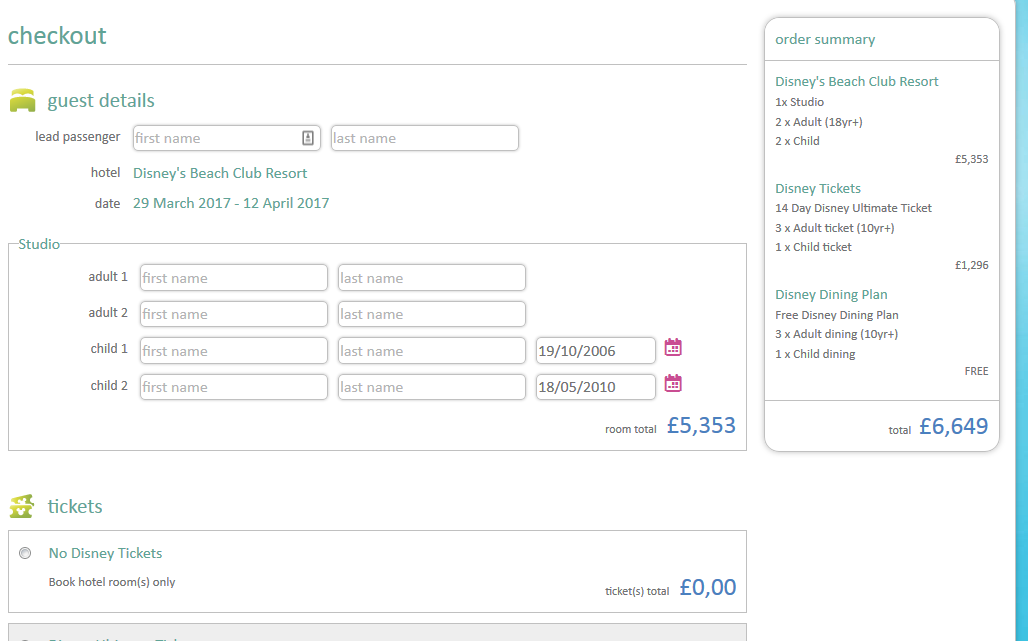The height and width of the screenshot is (641, 1028).
Task: Open calendar picker for child 2 birthdate
Action: (x=673, y=383)
